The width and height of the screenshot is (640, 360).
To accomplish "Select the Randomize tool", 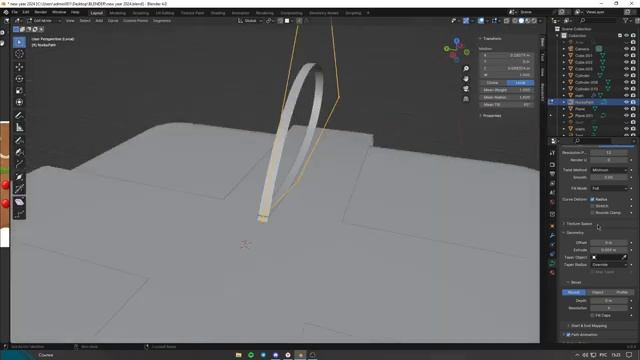I will [x=19, y=214].
